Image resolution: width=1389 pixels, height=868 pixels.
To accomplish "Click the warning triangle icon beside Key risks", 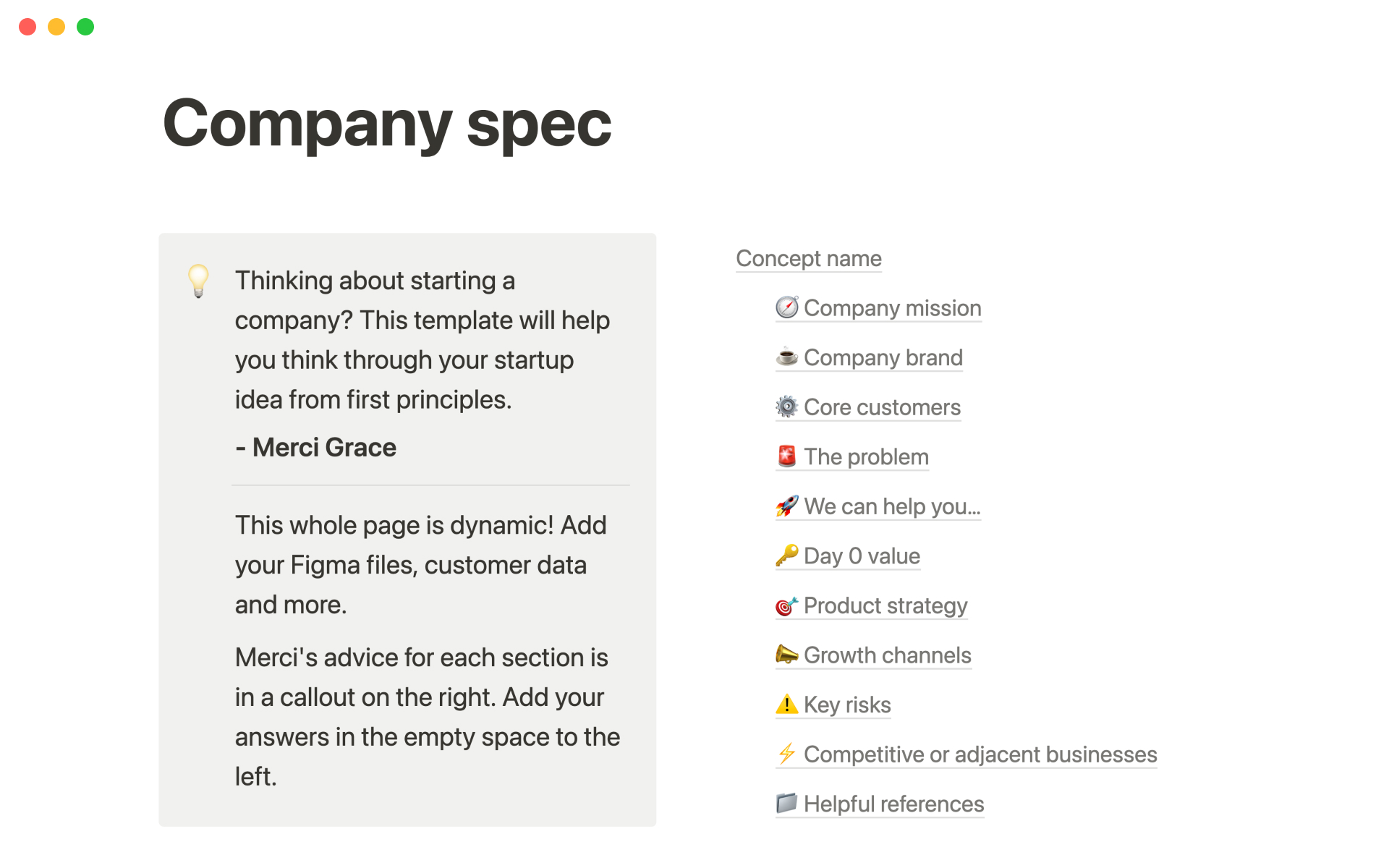I will 786,705.
